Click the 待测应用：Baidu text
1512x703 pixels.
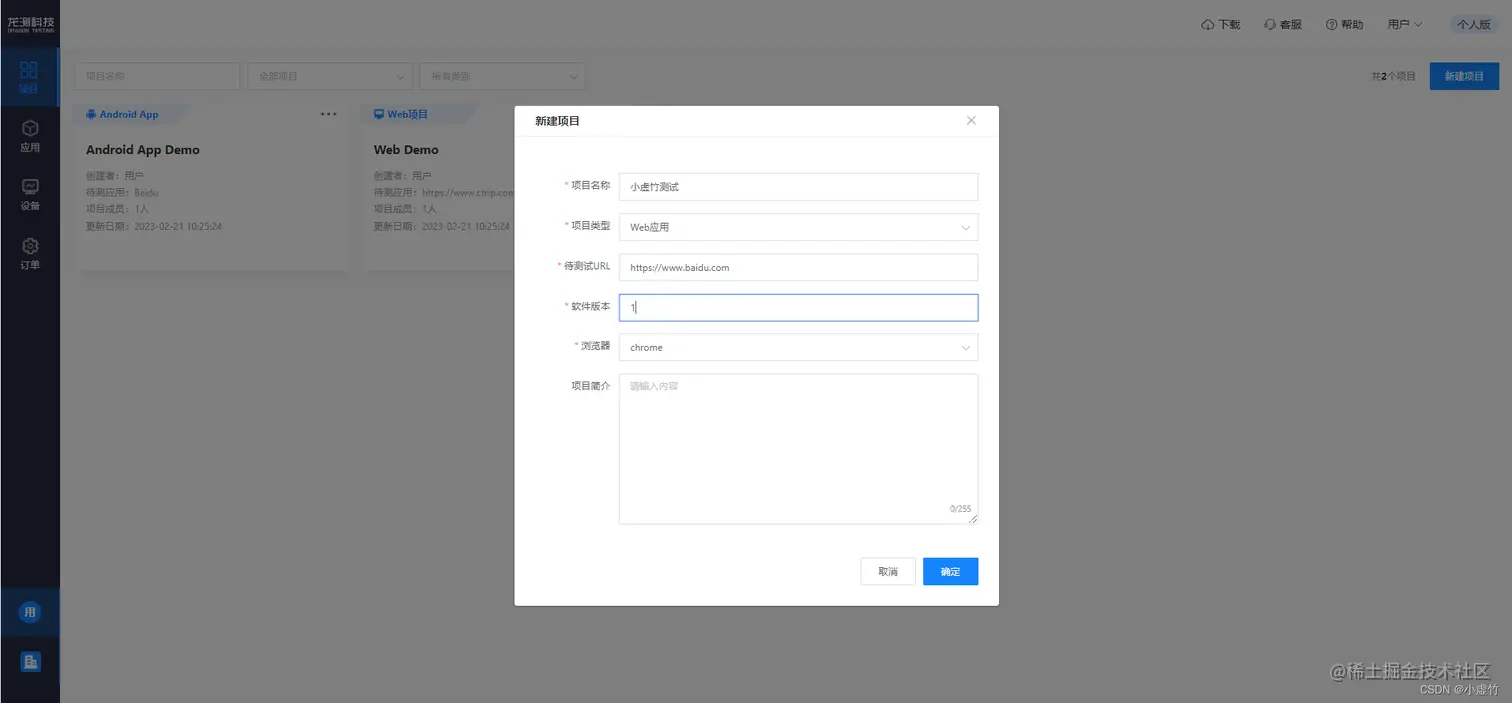[x=122, y=192]
